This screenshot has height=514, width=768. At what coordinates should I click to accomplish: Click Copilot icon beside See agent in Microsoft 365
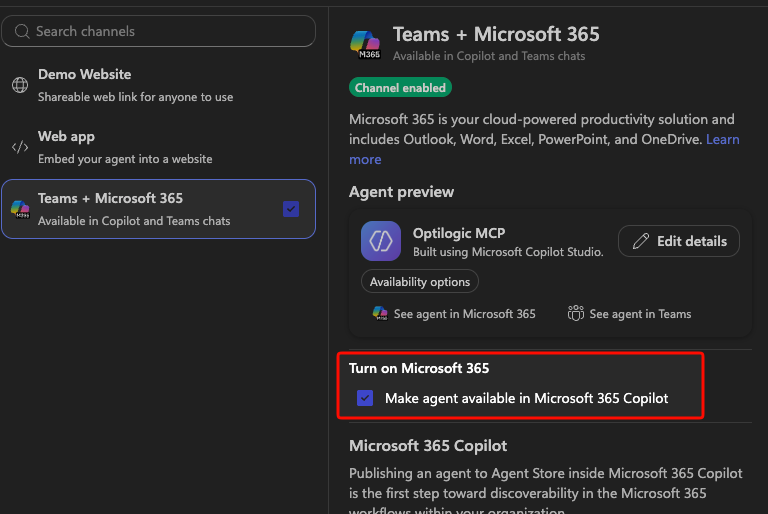click(x=380, y=313)
